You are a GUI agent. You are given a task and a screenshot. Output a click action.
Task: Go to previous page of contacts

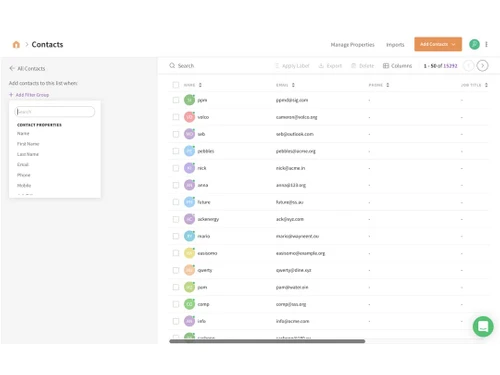(469, 66)
